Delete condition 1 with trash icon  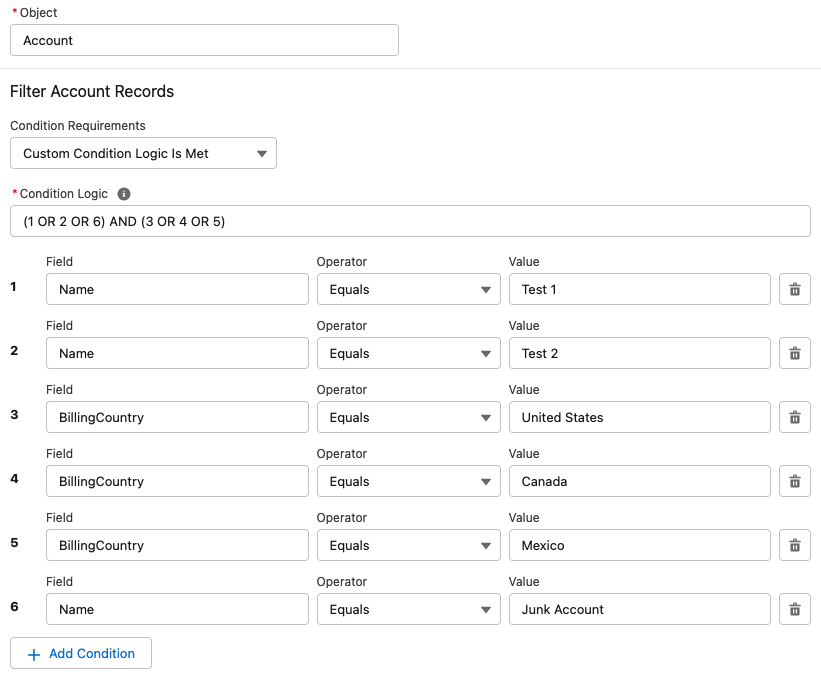[x=794, y=289]
